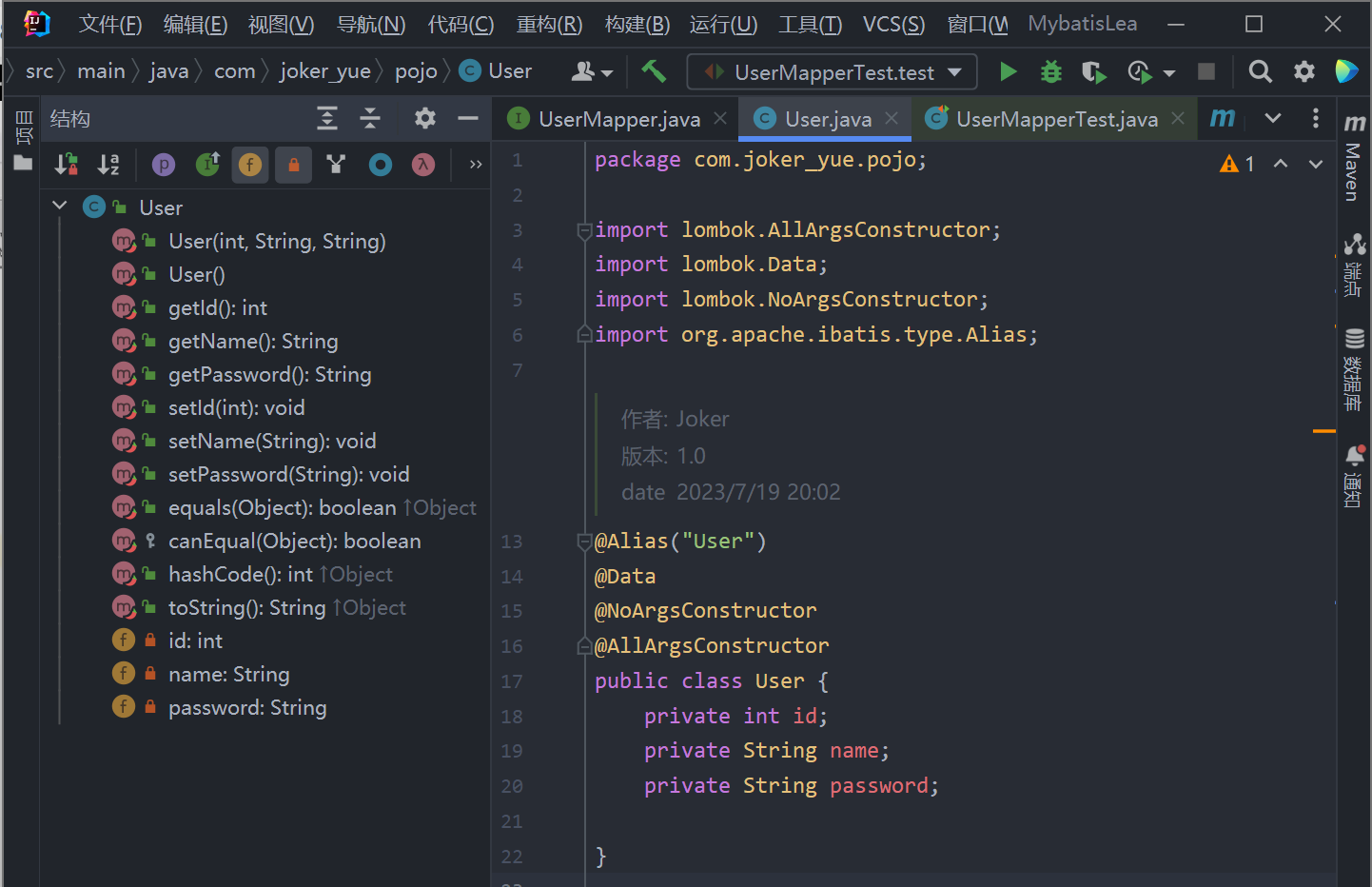Sort structure members alphabetically
1372x887 pixels.
[108, 165]
